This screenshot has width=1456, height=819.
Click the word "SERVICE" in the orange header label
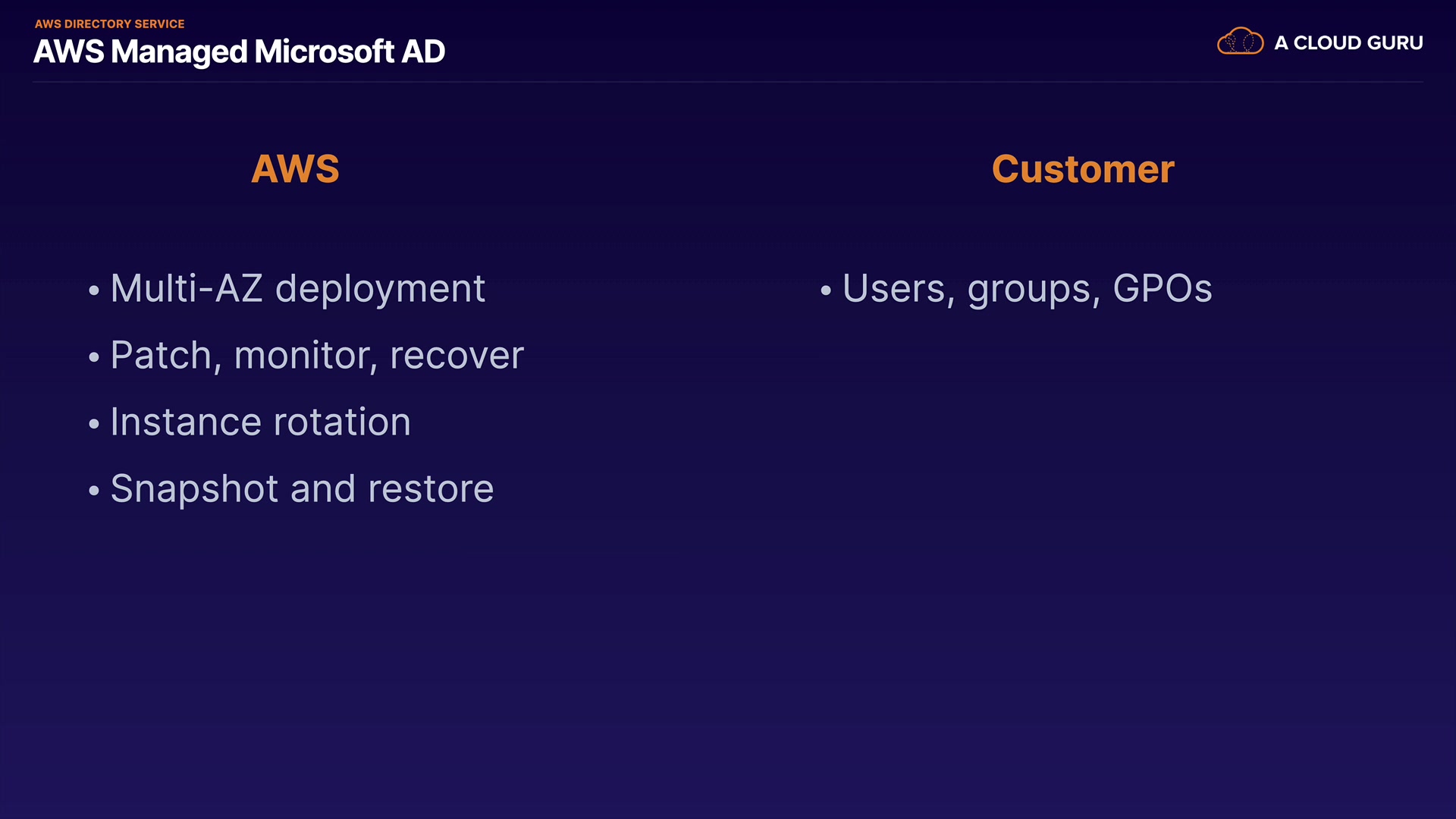(159, 24)
